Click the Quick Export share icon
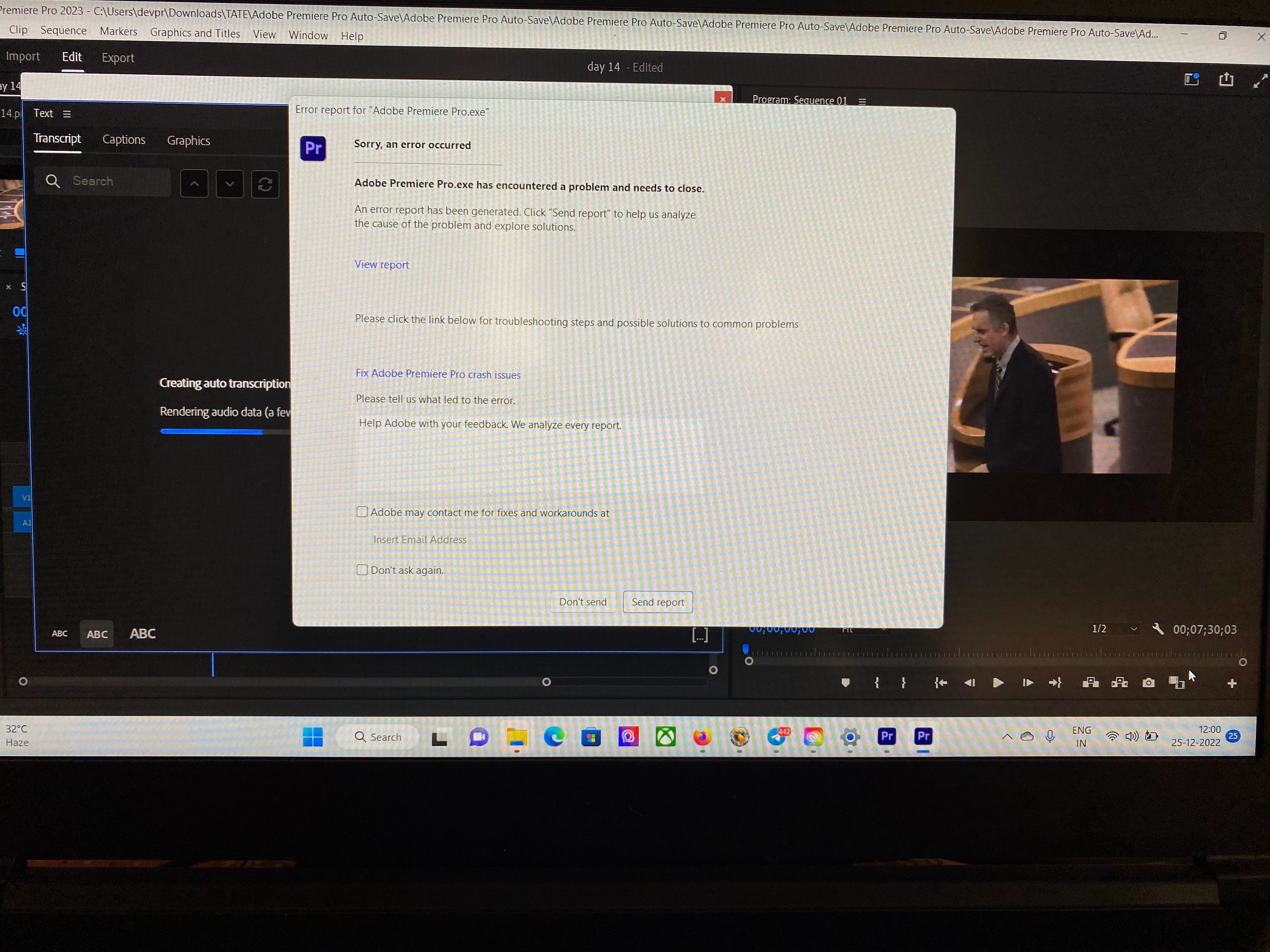The width and height of the screenshot is (1270, 952). (1226, 79)
